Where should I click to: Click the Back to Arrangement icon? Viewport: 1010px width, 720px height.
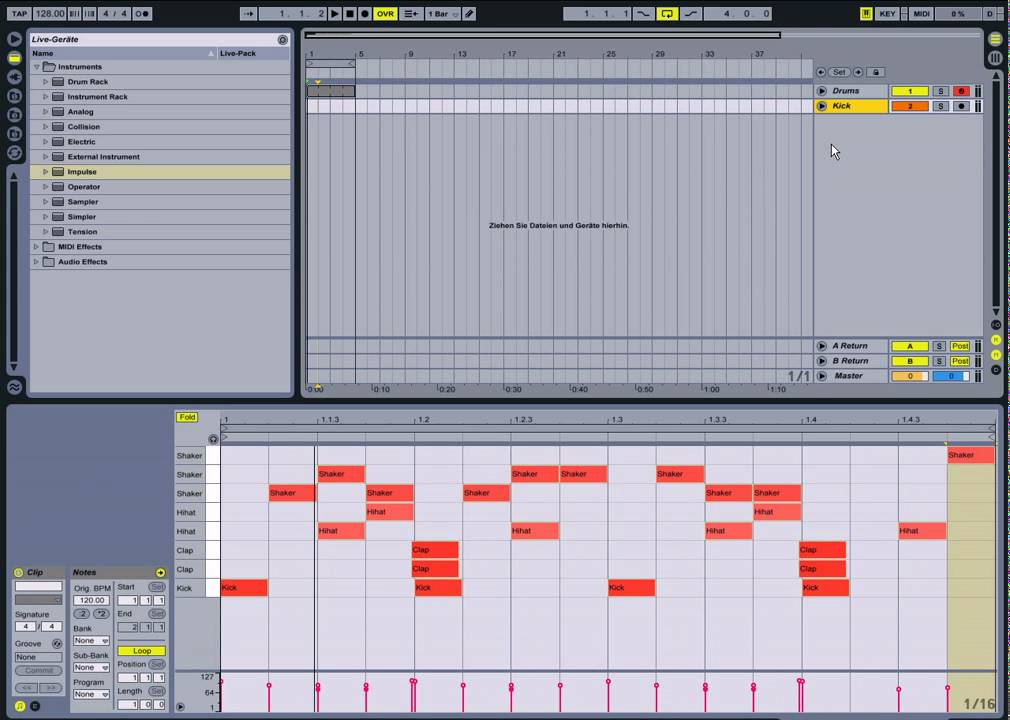coord(411,14)
